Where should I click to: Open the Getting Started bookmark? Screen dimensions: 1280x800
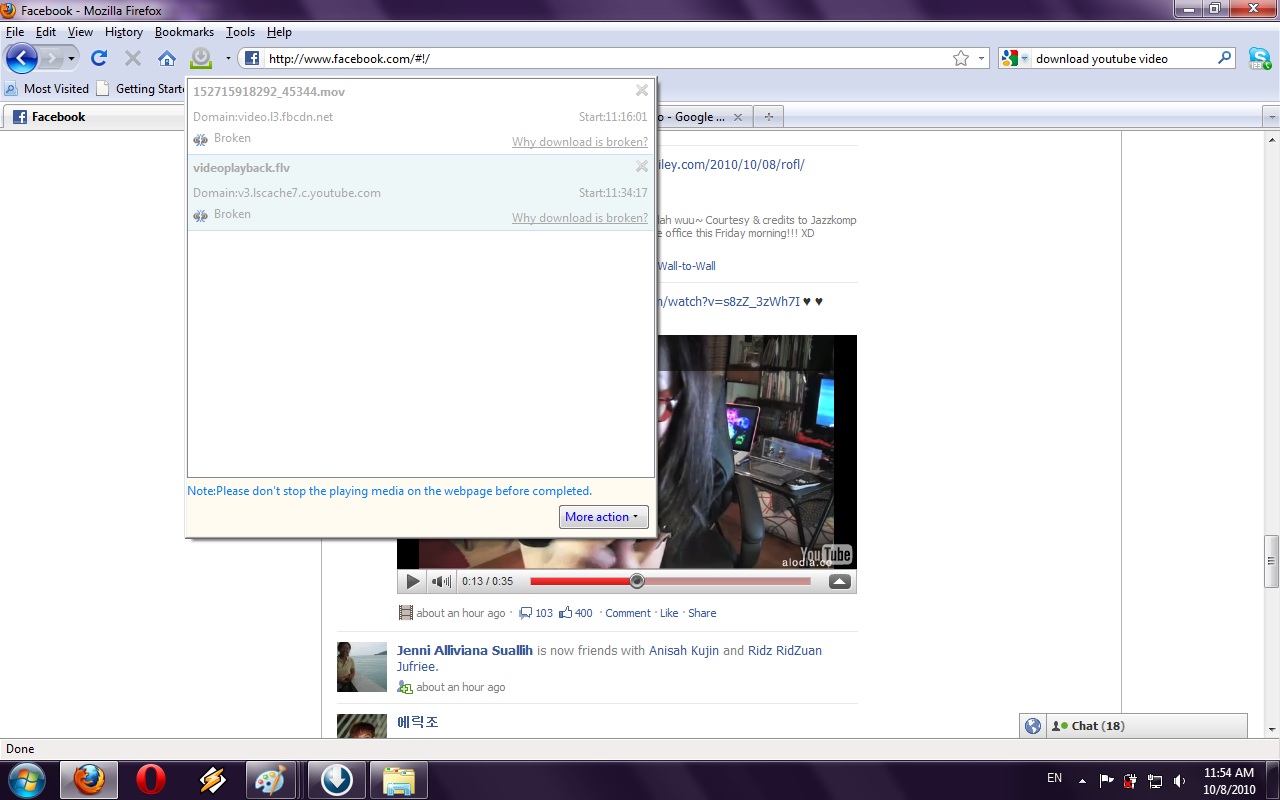[x=141, y=88]
